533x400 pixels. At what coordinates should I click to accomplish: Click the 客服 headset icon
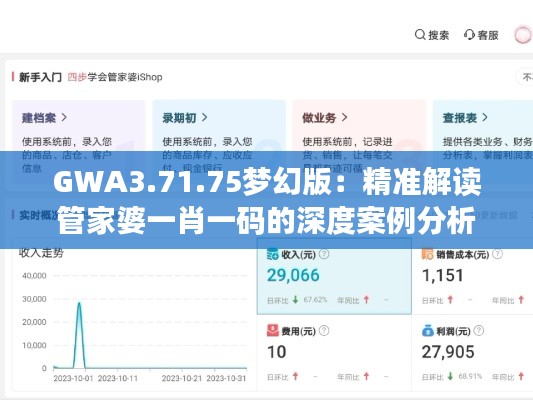pyautogui.click(x=469, y=35)
